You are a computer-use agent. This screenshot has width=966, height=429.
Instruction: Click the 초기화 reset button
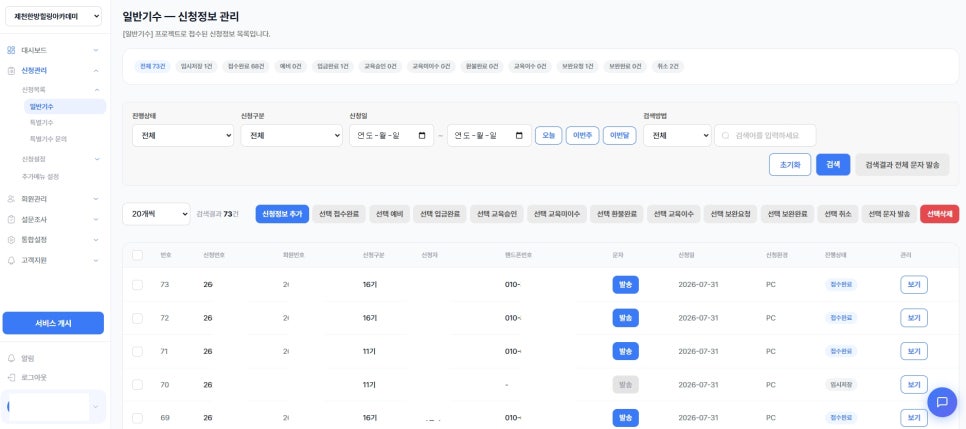pos(790,165)
